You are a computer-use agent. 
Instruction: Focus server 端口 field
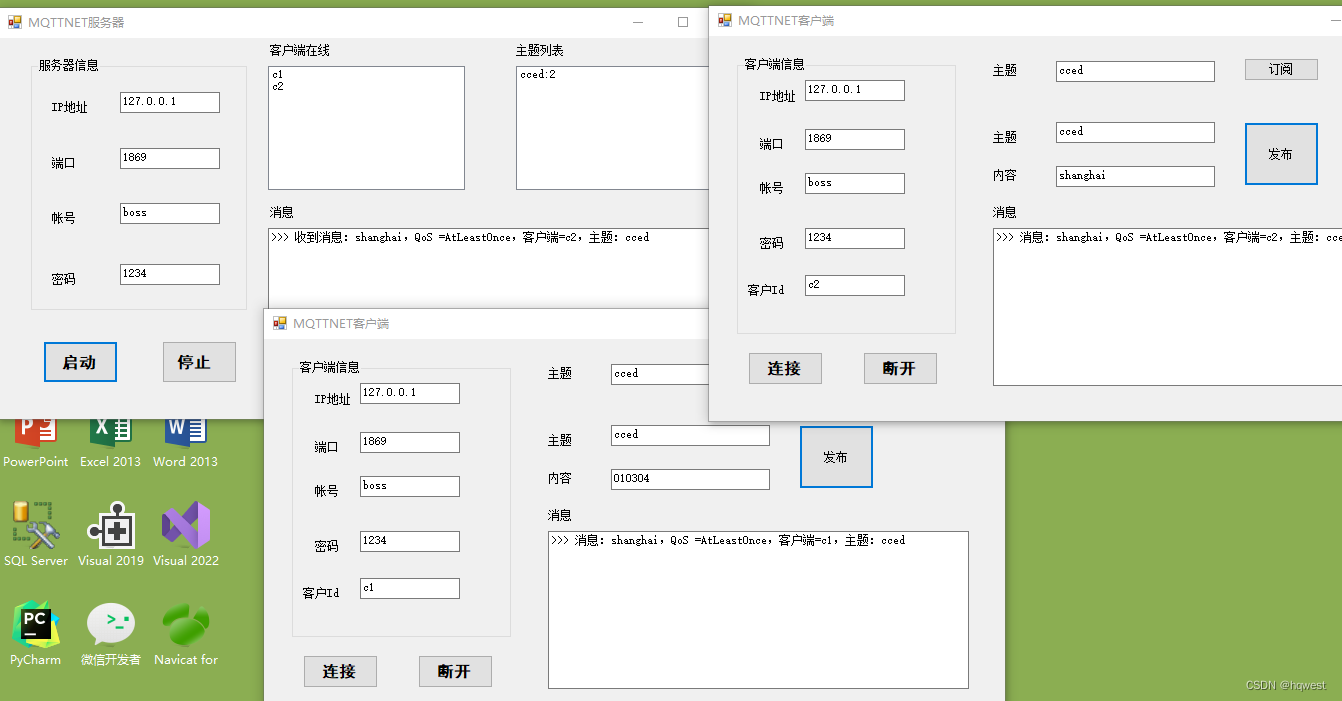pos(170,158)
